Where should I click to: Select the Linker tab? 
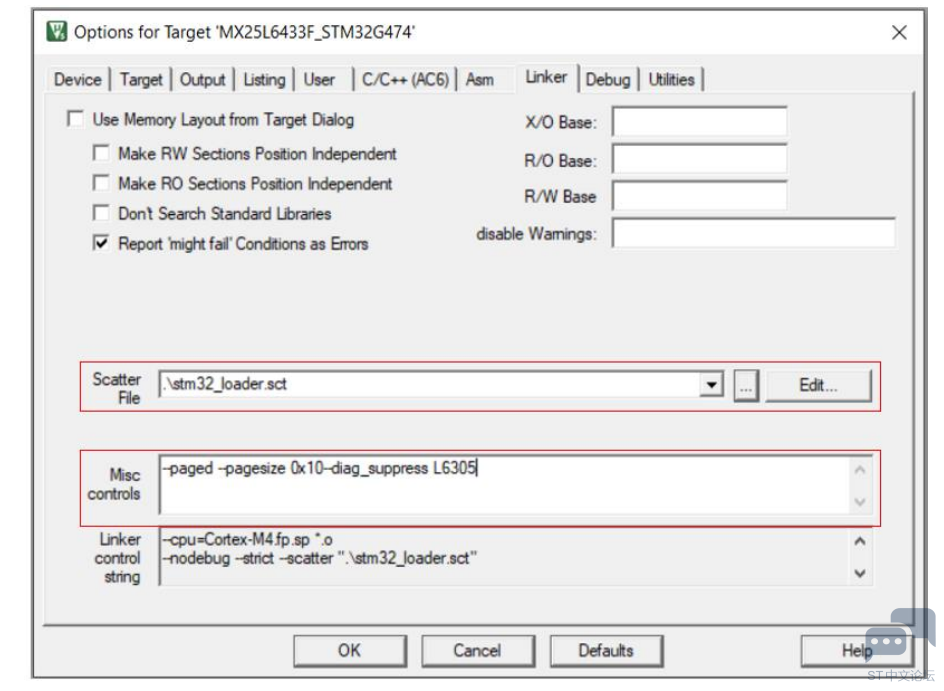pos(546,77)
